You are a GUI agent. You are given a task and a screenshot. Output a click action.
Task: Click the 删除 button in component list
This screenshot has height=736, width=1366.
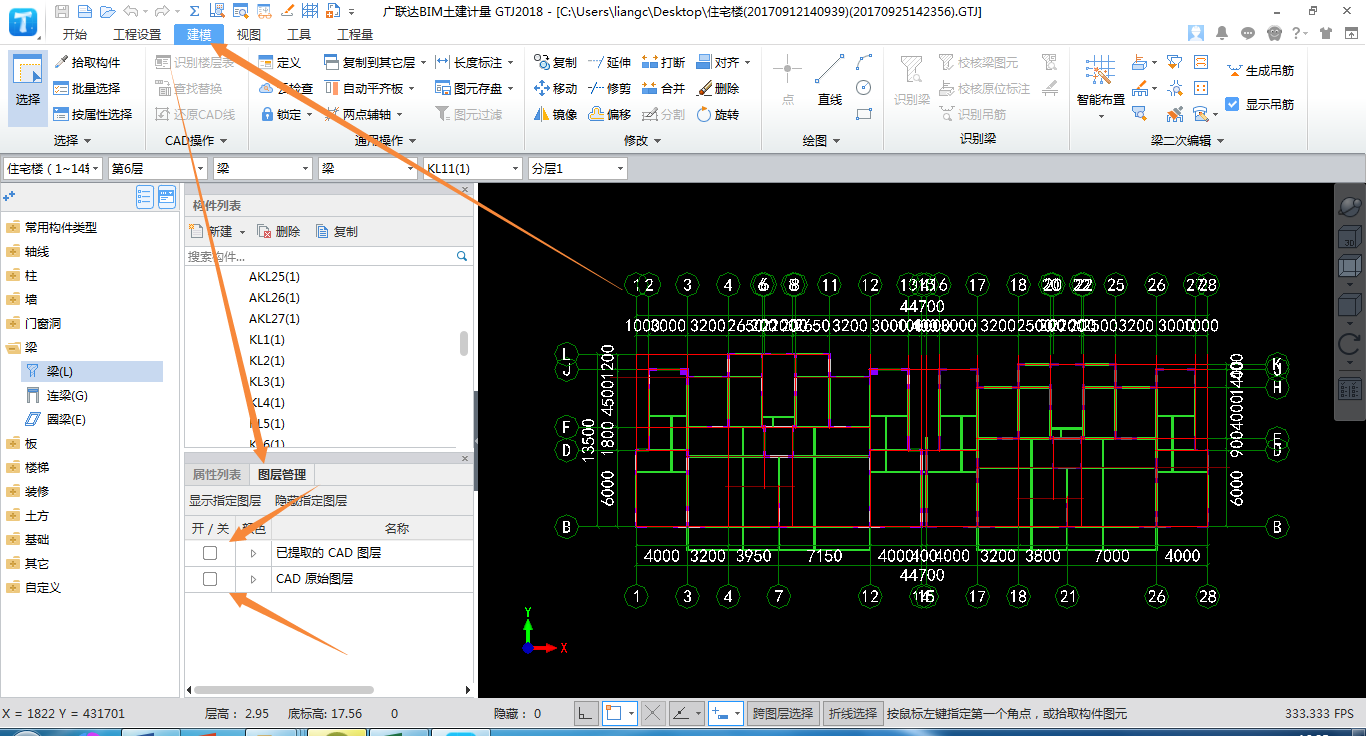click(279, 231)
